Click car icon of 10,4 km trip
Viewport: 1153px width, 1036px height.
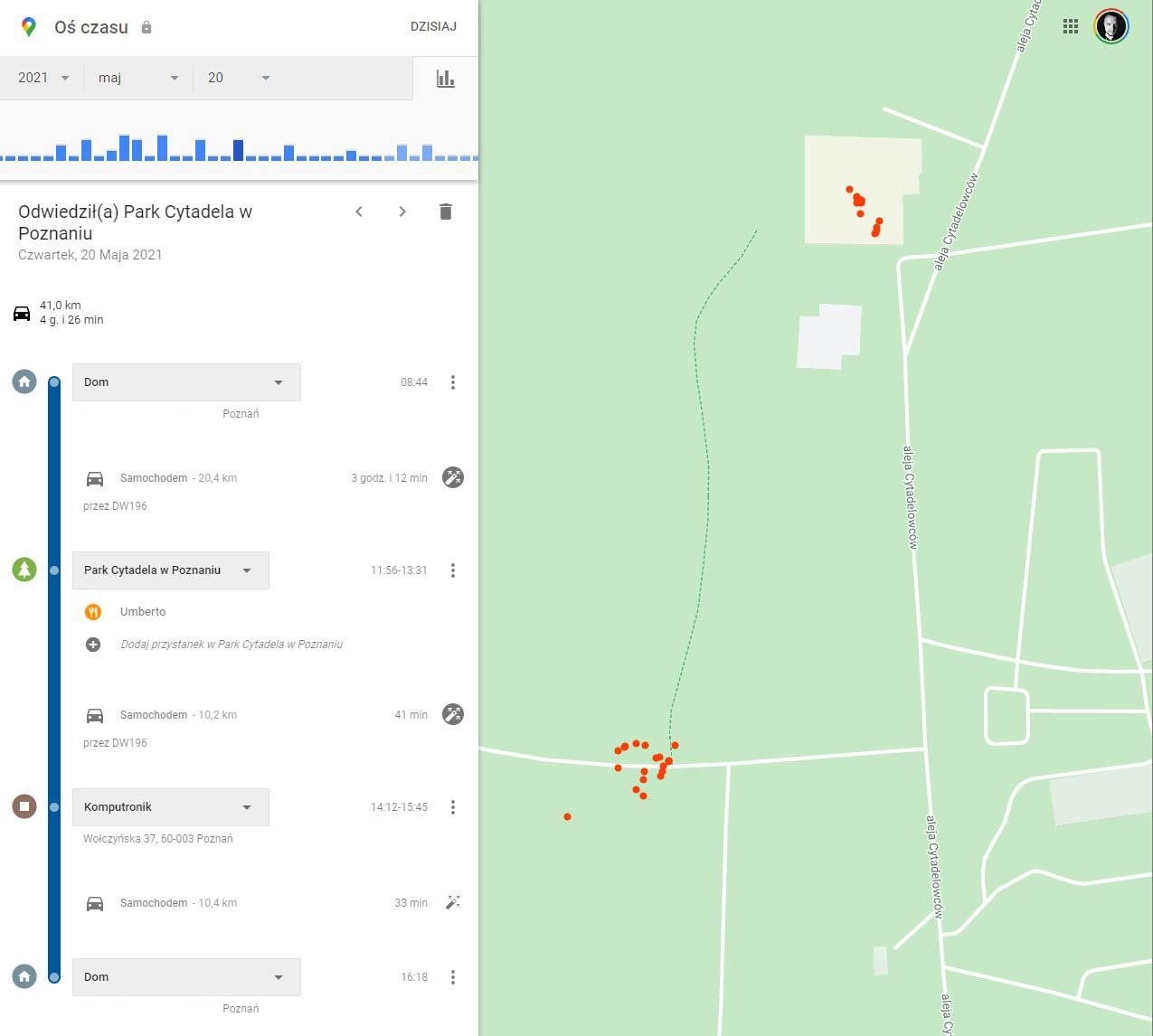(95, 903)
